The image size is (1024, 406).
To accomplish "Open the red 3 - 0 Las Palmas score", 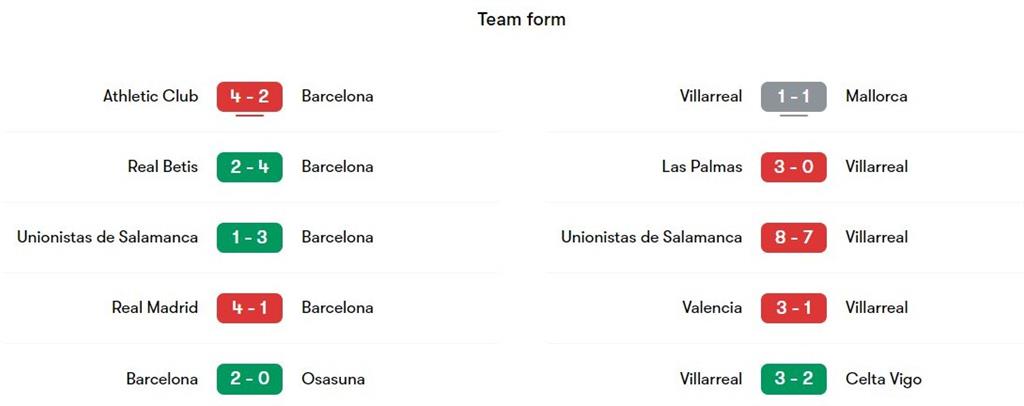I will point(793,167).
